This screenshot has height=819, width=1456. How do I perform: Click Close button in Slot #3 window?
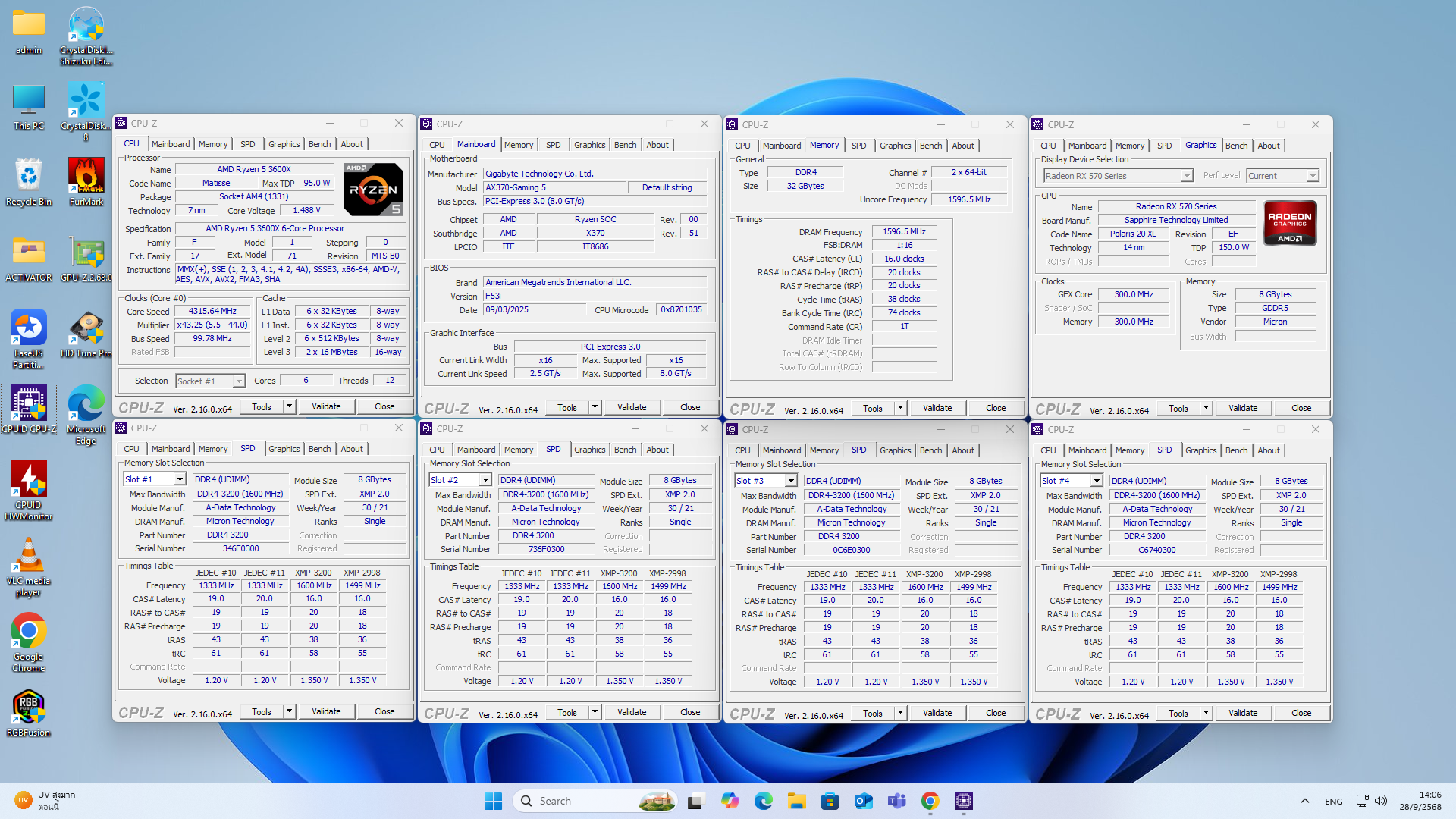point(996,713)
